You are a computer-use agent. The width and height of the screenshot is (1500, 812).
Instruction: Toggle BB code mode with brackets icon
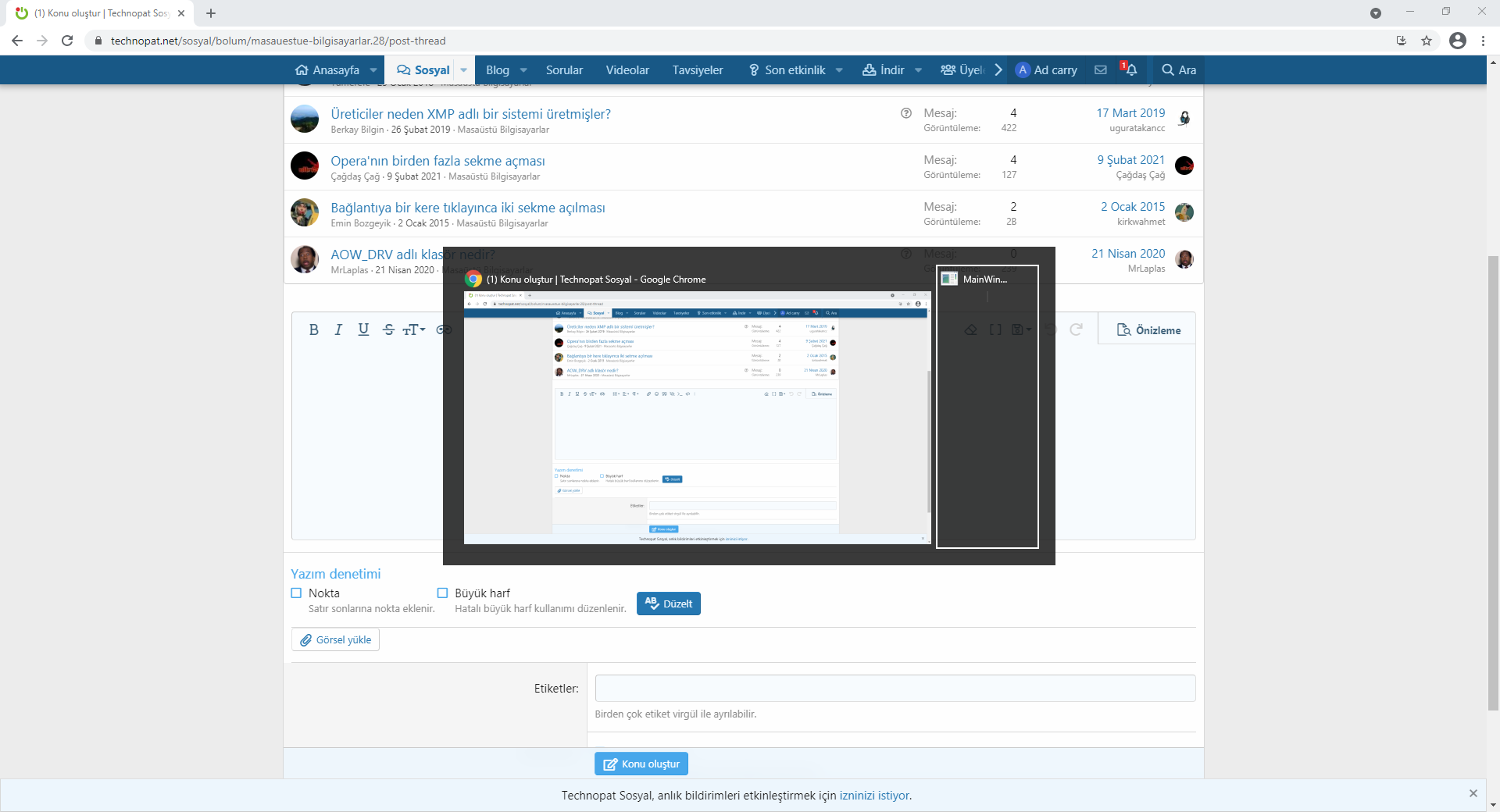(x=995, y=329)
